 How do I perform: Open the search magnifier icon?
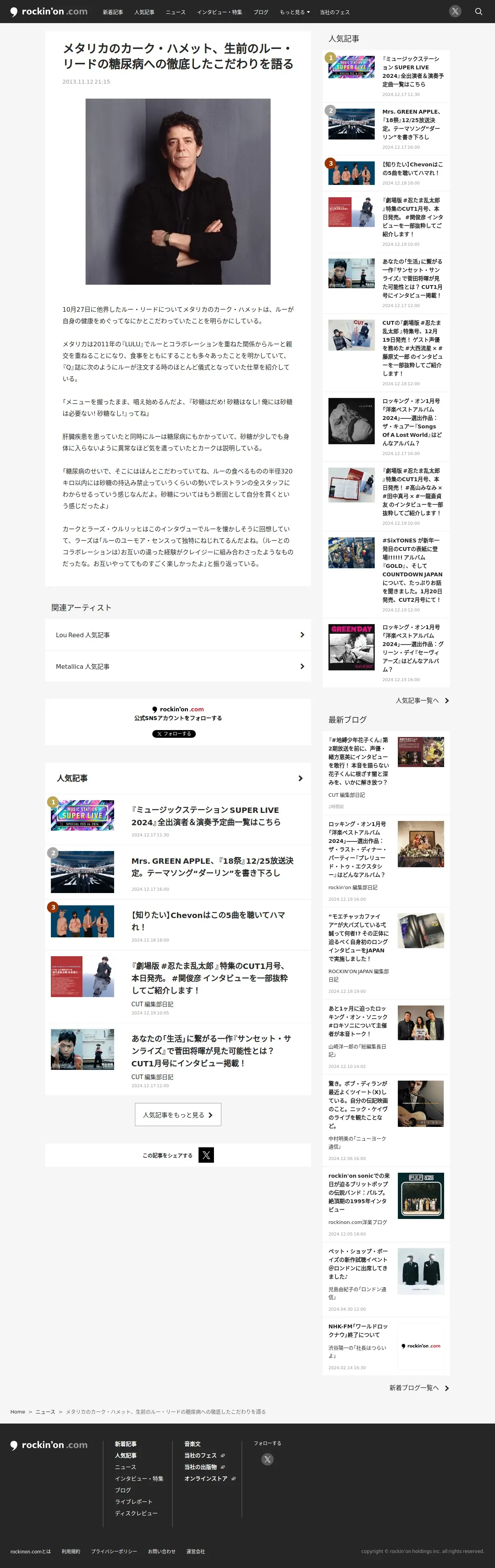478,12
